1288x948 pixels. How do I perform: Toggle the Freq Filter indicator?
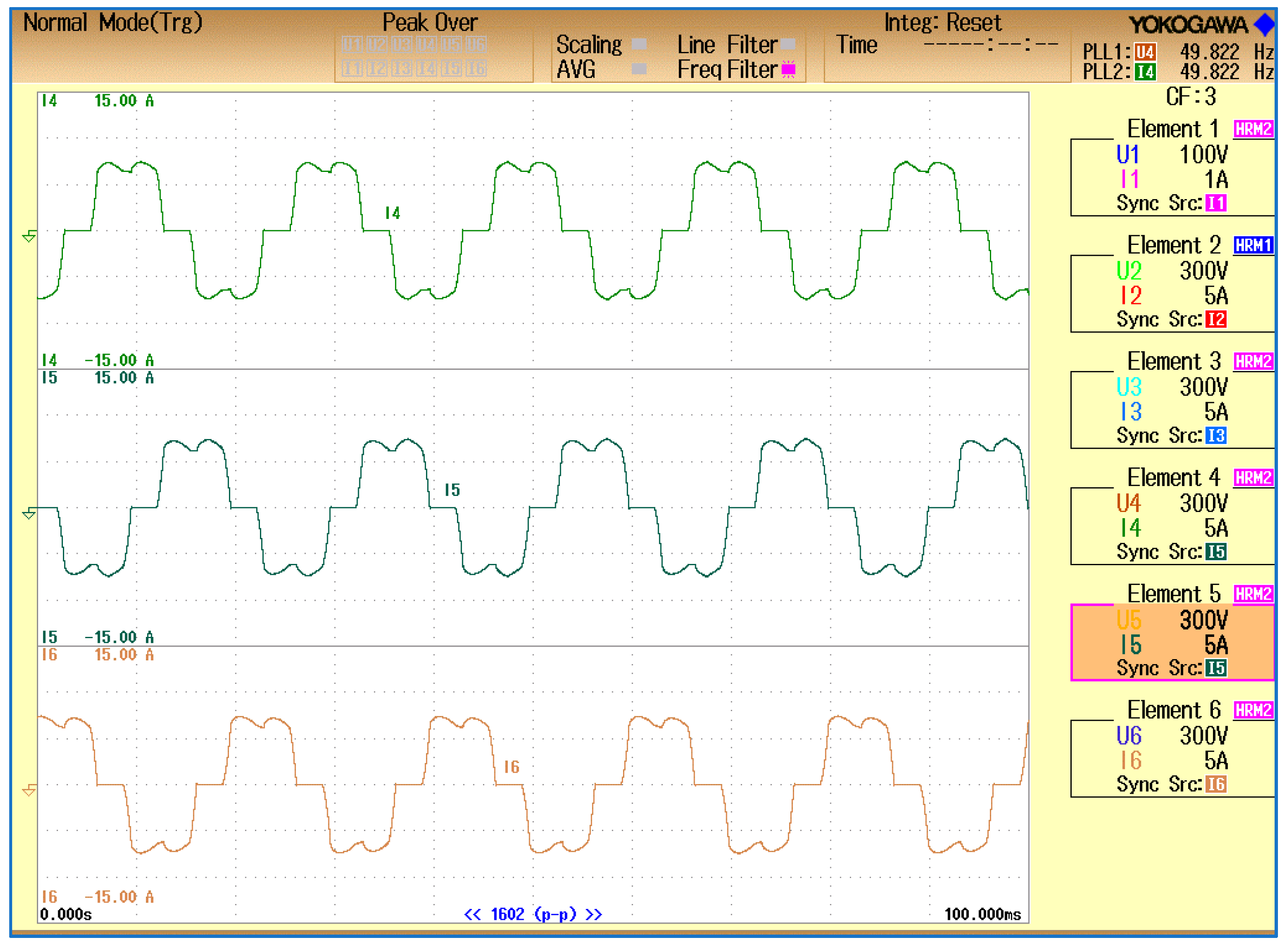click(x=788, y=70)
